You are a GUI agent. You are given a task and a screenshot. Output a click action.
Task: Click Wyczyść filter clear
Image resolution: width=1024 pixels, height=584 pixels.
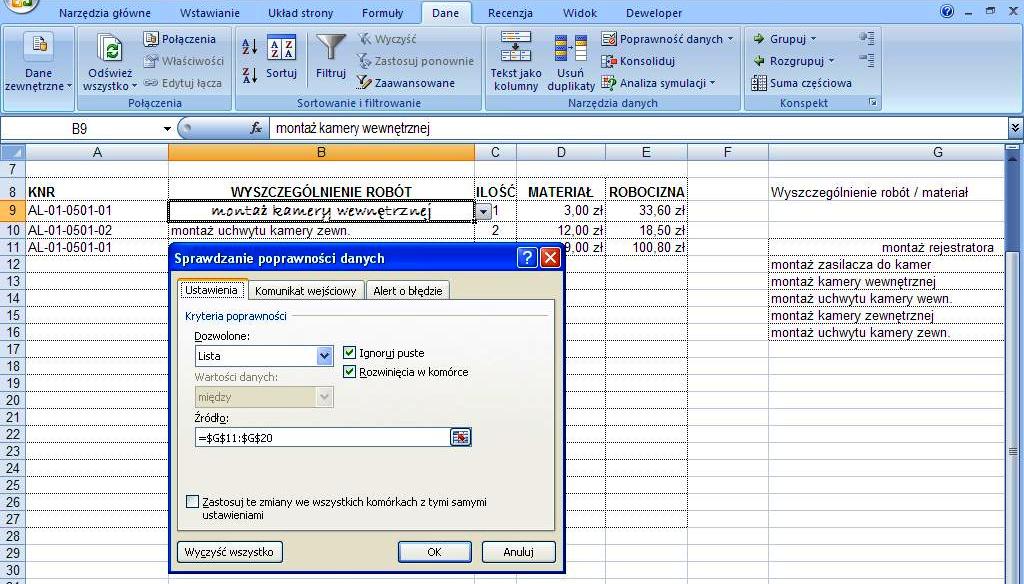[x=387, y=39]
